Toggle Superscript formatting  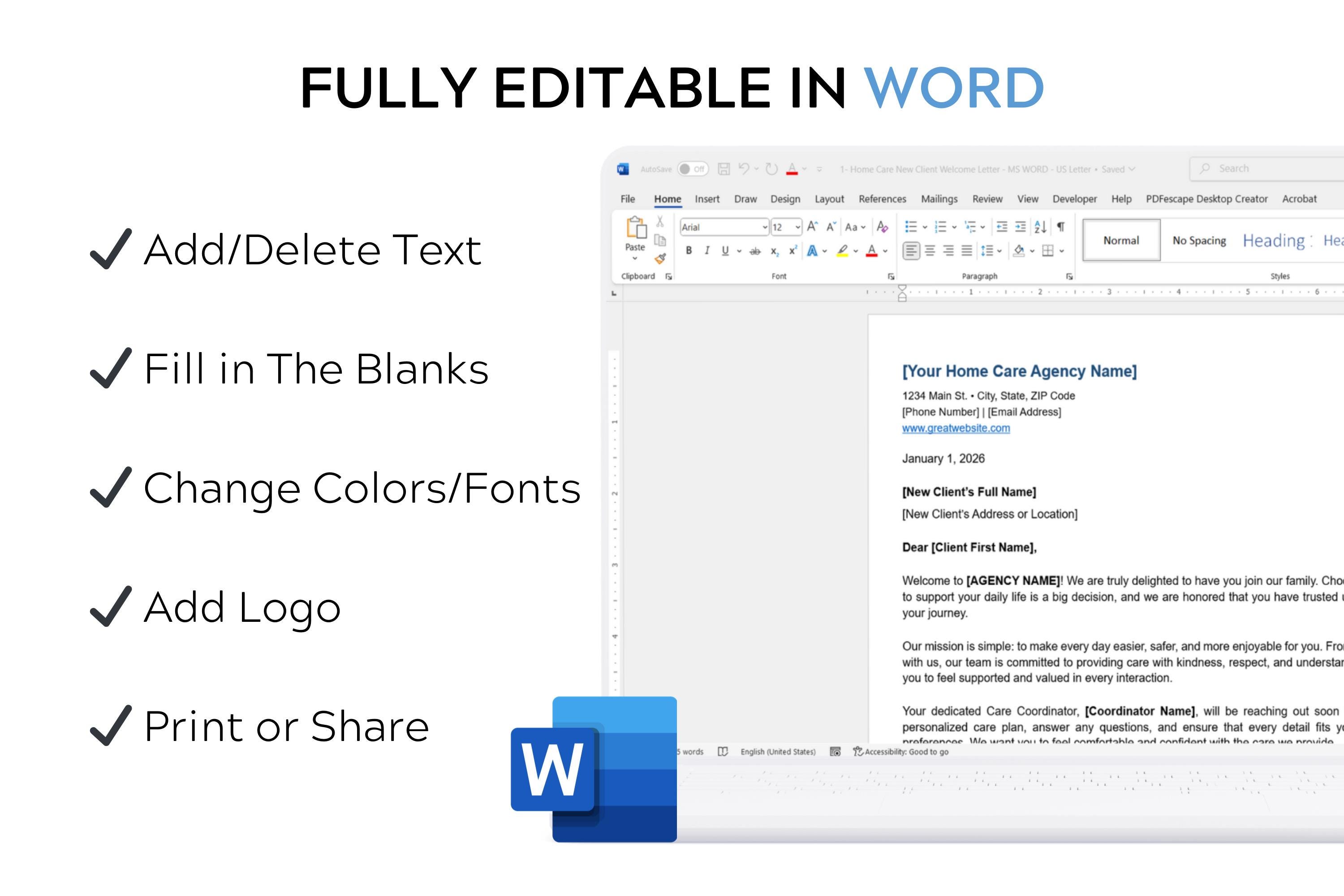[x=793, y=250]
